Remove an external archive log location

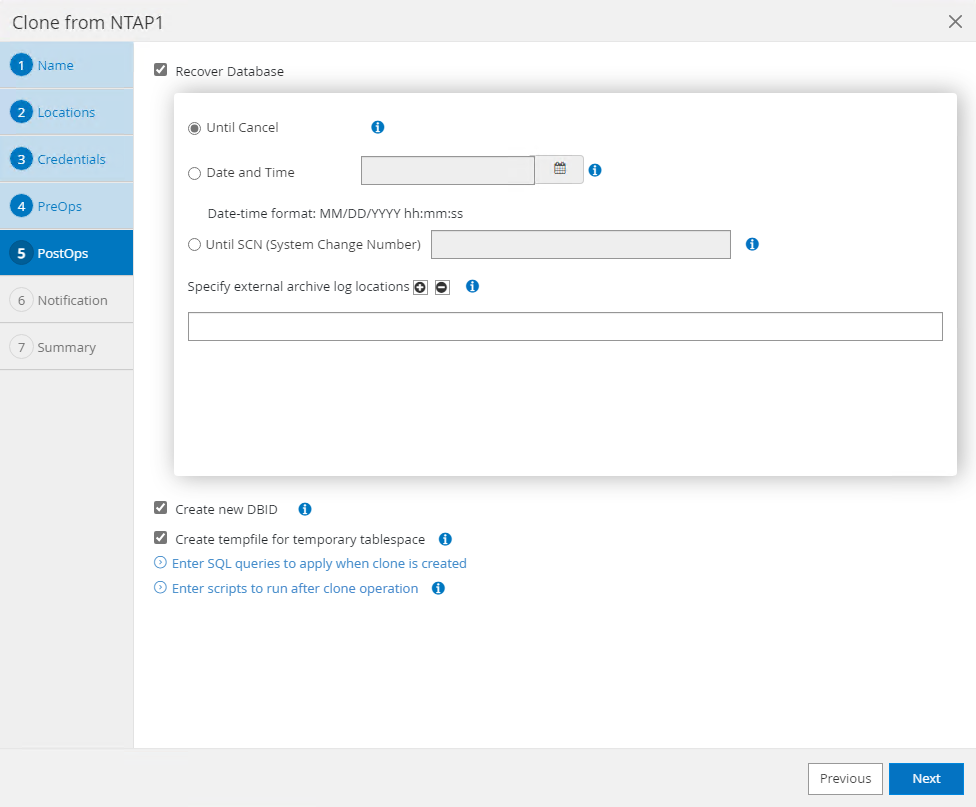(442, 287)
